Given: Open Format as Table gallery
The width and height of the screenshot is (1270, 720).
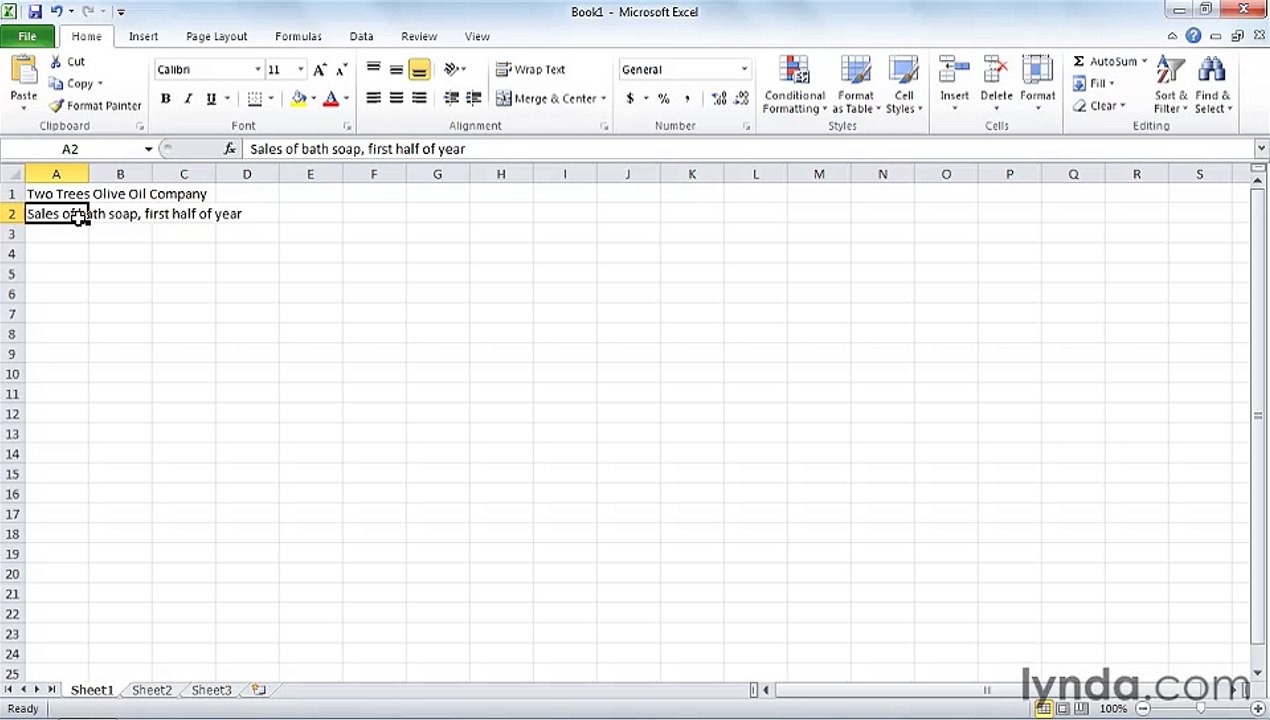Looking at the screenshot, I should 856,86.
